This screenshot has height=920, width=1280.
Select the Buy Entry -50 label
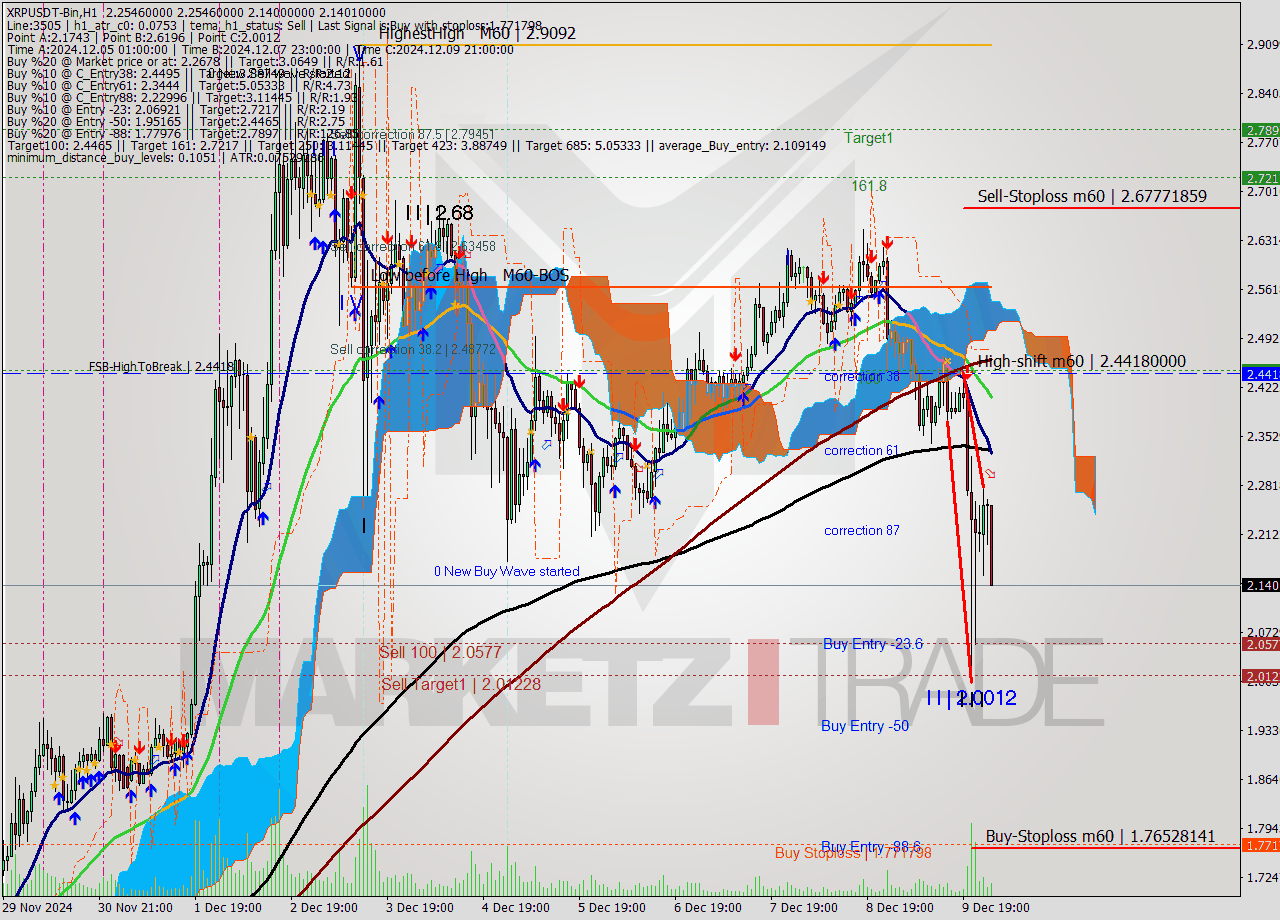coord(865,726)
